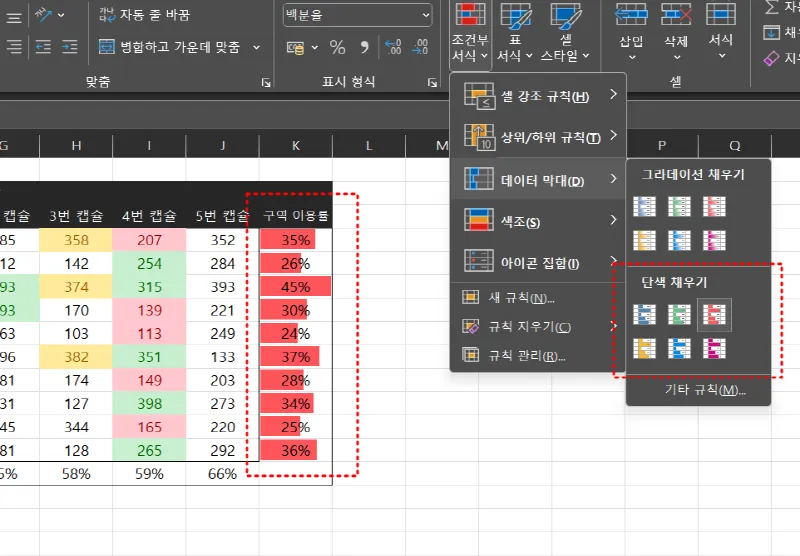Choose the green gradient fill data bar
The width and height of the screenshot is (800, 556).
[679, 207]
